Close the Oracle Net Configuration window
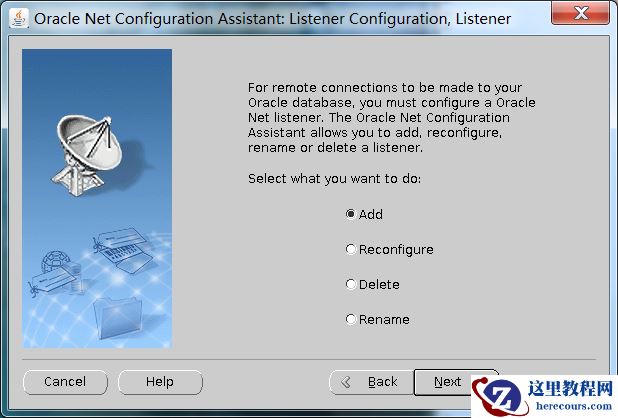 [581, 13]
